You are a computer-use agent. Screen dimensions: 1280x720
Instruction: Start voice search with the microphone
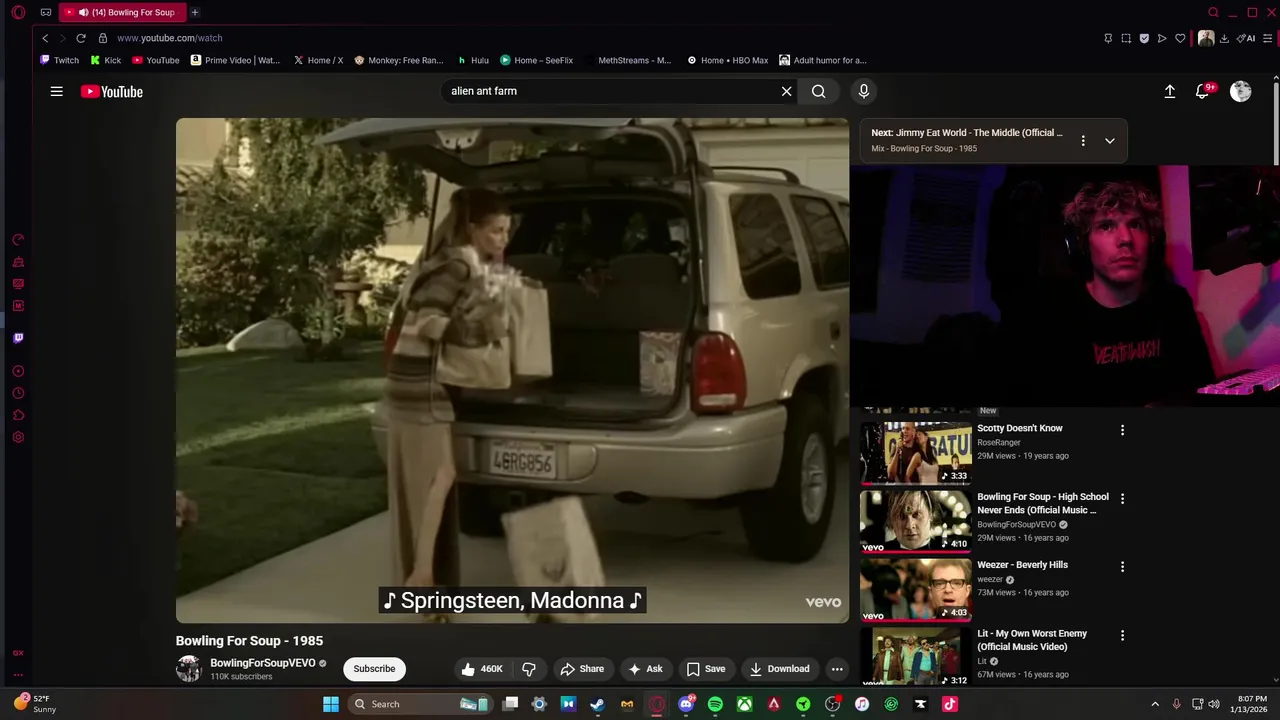tap(864, 91)
